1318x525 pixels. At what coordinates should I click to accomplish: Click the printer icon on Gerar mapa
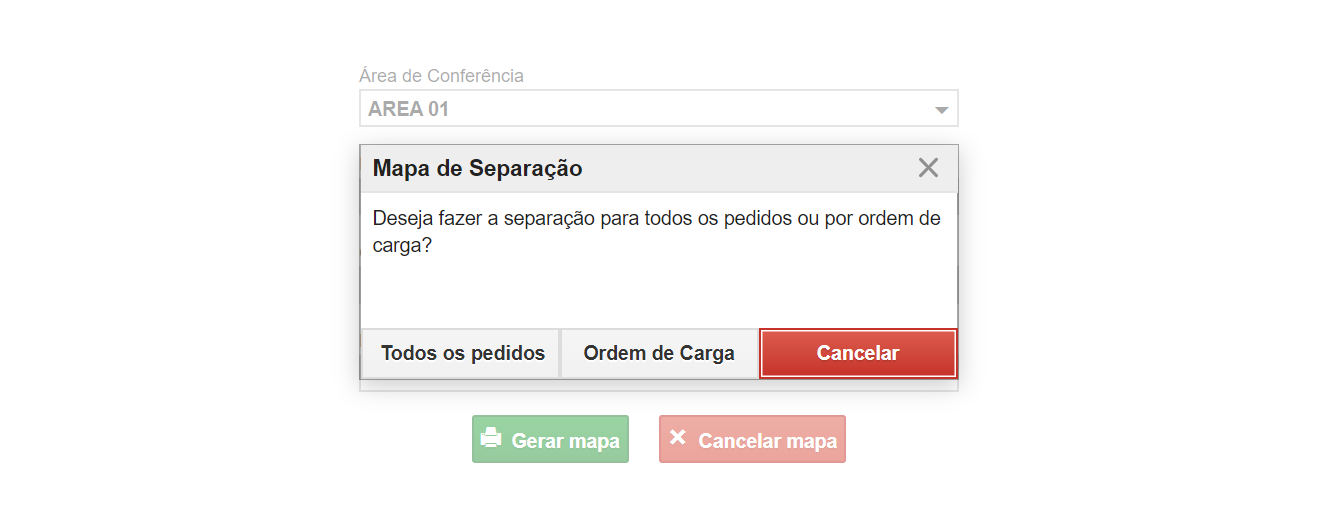pos(491,438)
